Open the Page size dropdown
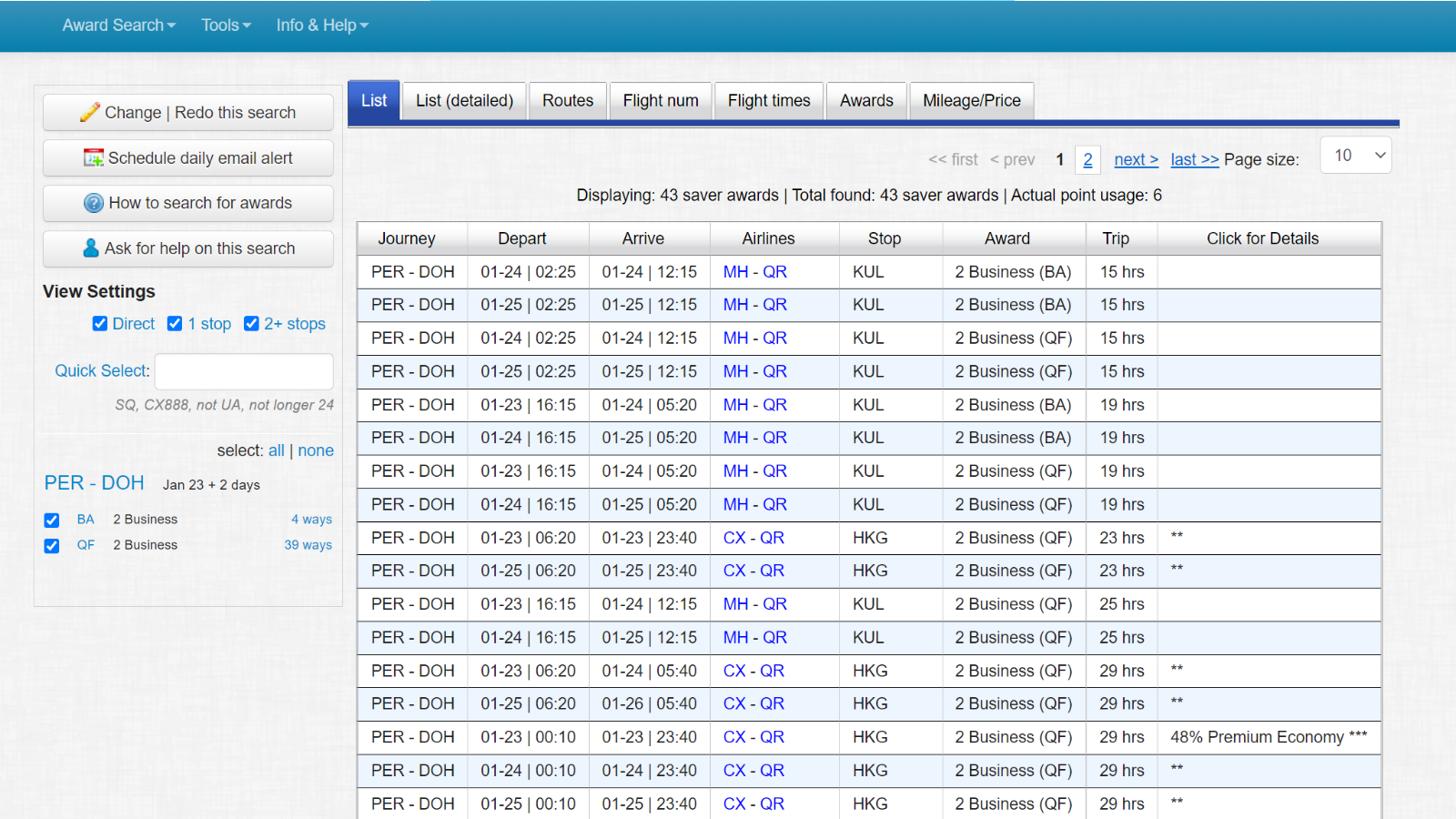 (x=1356, y=156)
